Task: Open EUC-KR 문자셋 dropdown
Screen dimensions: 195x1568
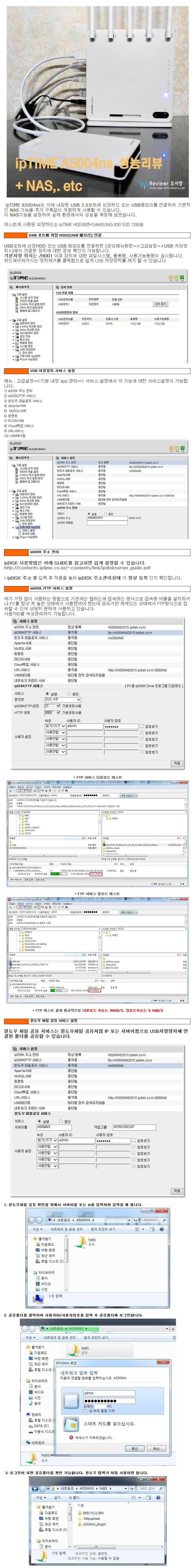Action: [x=63, y=699]
